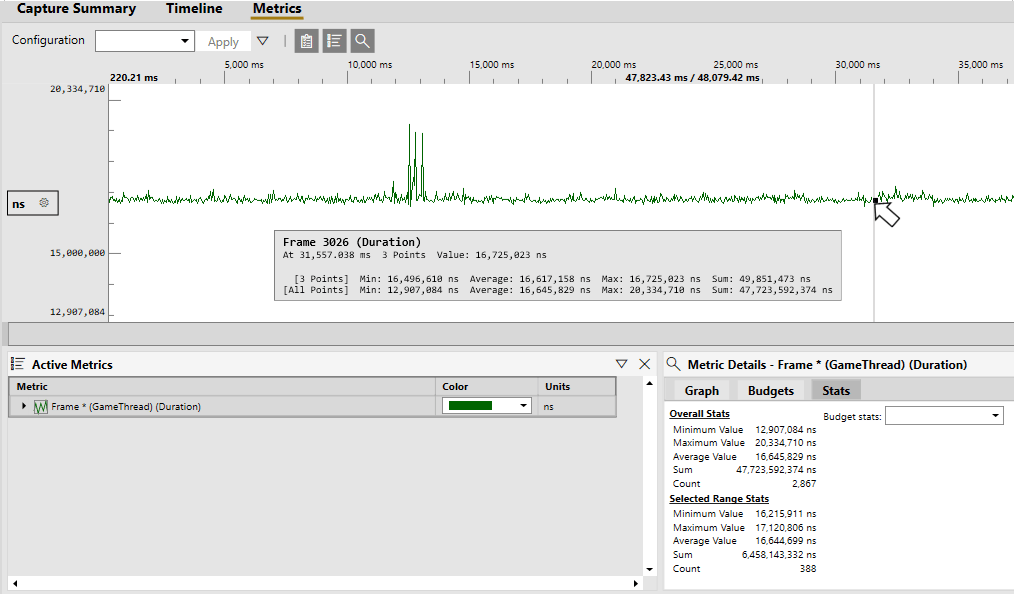Select the Graph tab in Metric Details
This screenshot has height=594, width=1019.
[x=701, y=391]
